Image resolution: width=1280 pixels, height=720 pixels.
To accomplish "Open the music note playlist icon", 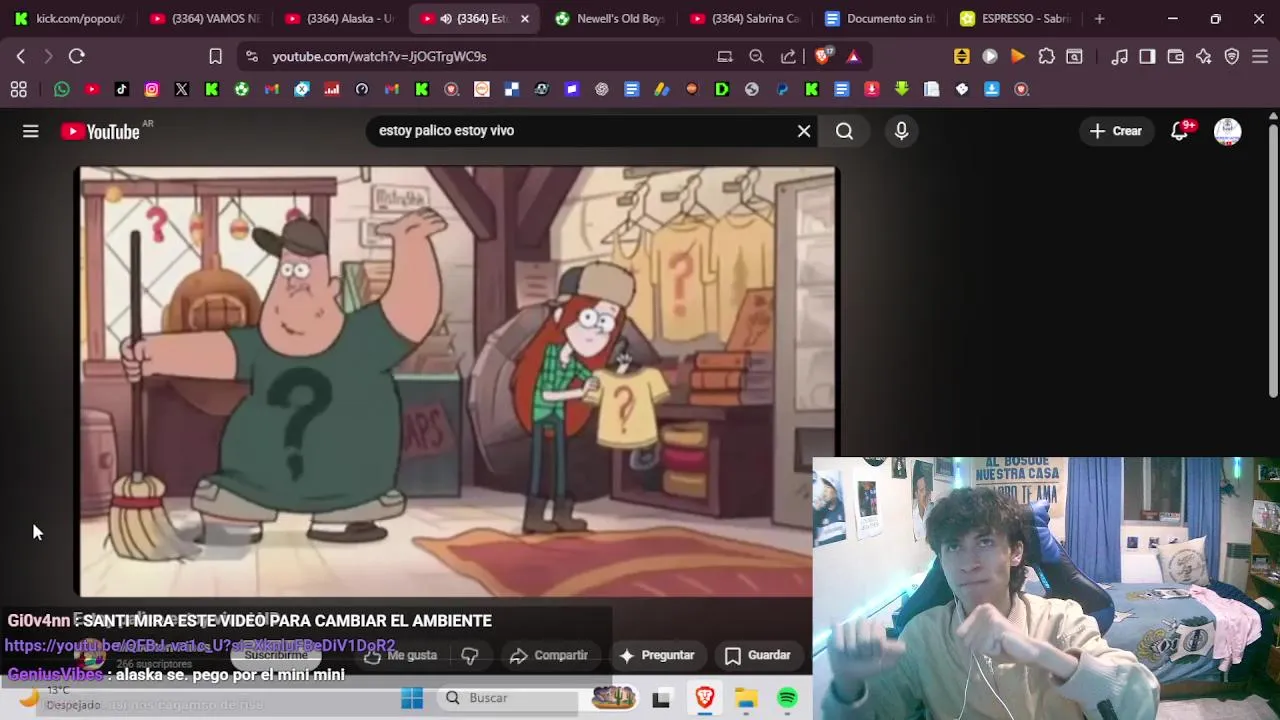I will (1119, 57).
